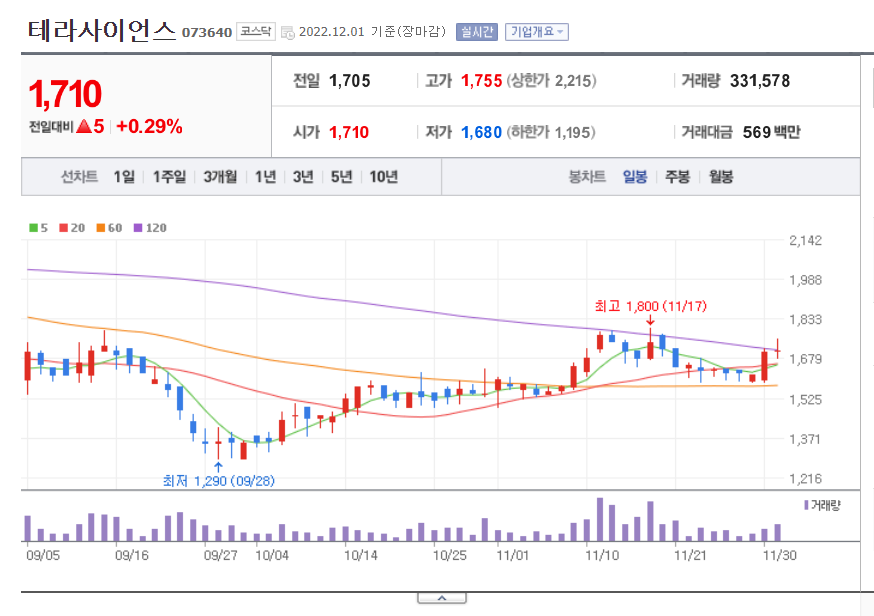Select the 1년 line chart period

(x=265, y=177)
